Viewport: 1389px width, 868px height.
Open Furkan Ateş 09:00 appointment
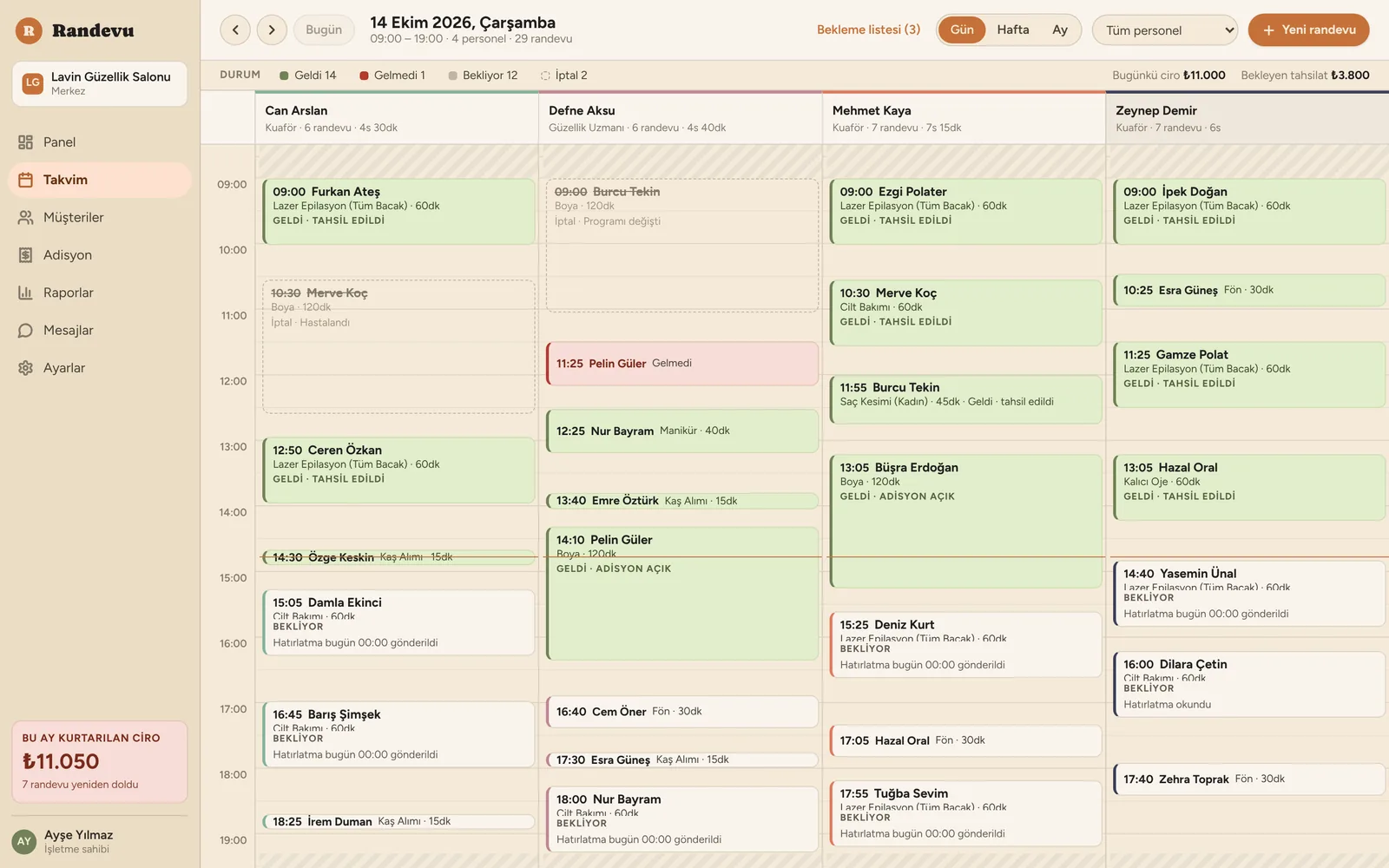tap(398, 211)
